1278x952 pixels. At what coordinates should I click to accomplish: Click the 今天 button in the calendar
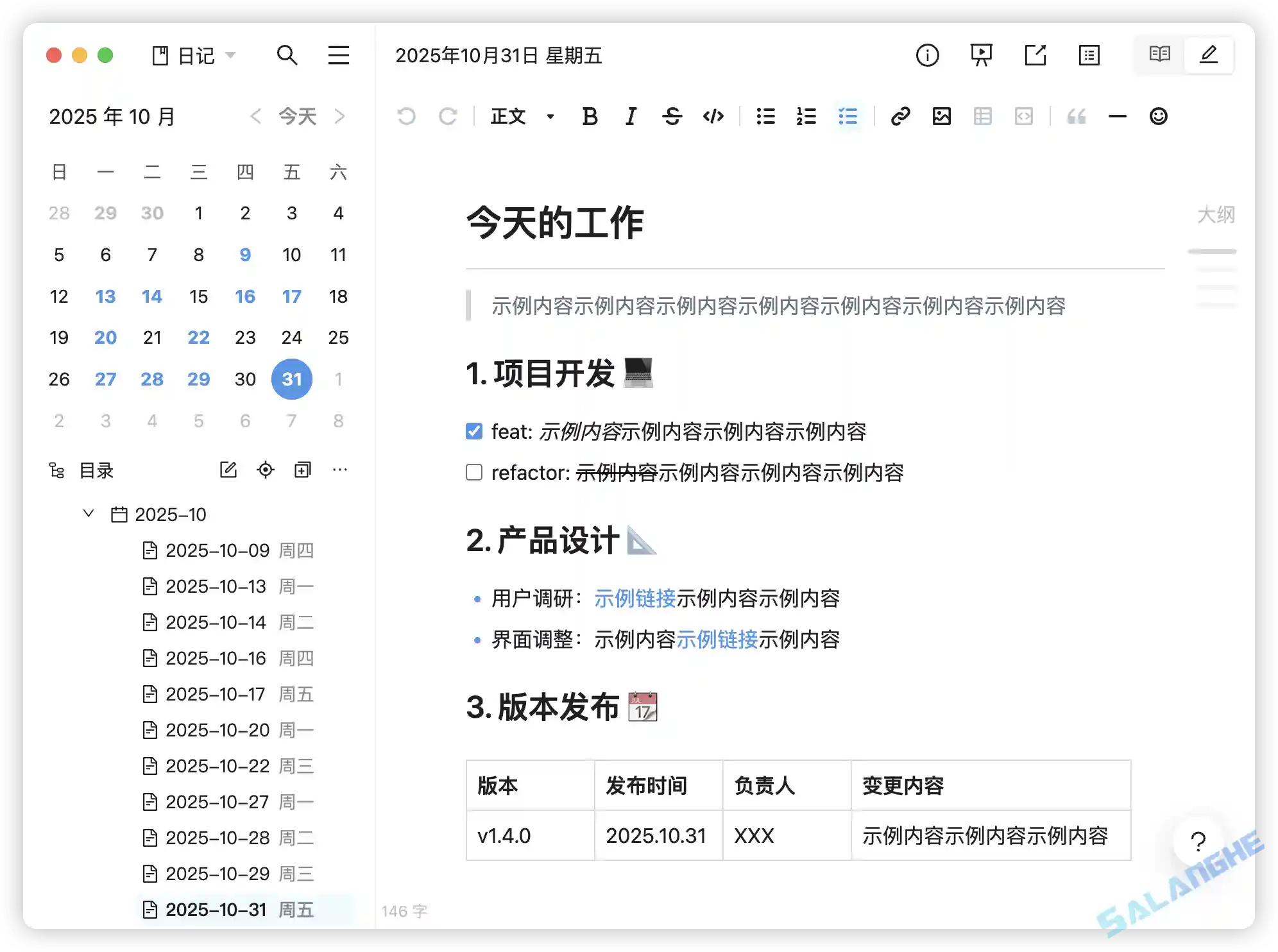coord(297,116)
